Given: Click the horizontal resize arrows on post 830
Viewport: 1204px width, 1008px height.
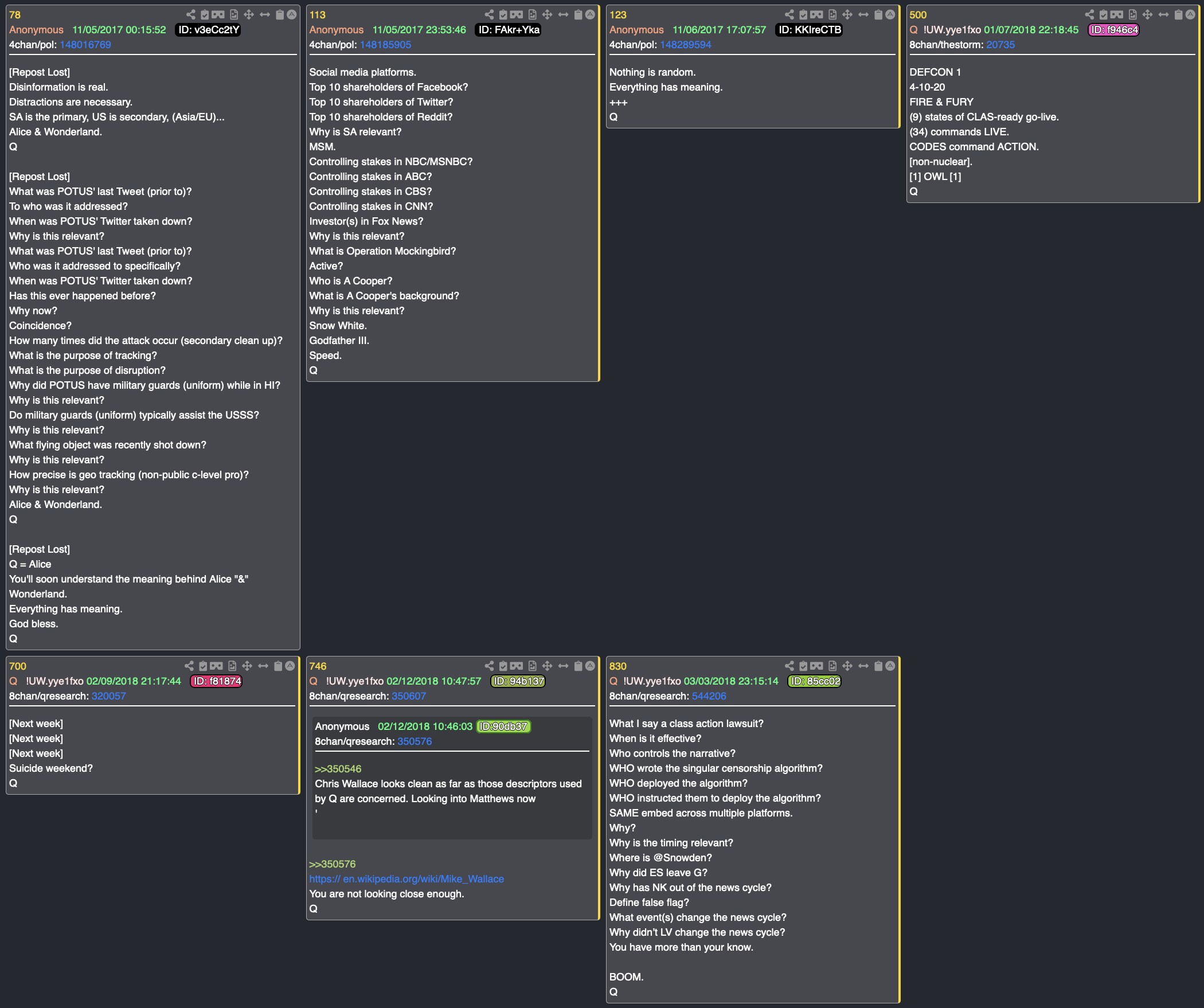Looking at the screenshot, I should pyautogui.click(x=863, y=666).
